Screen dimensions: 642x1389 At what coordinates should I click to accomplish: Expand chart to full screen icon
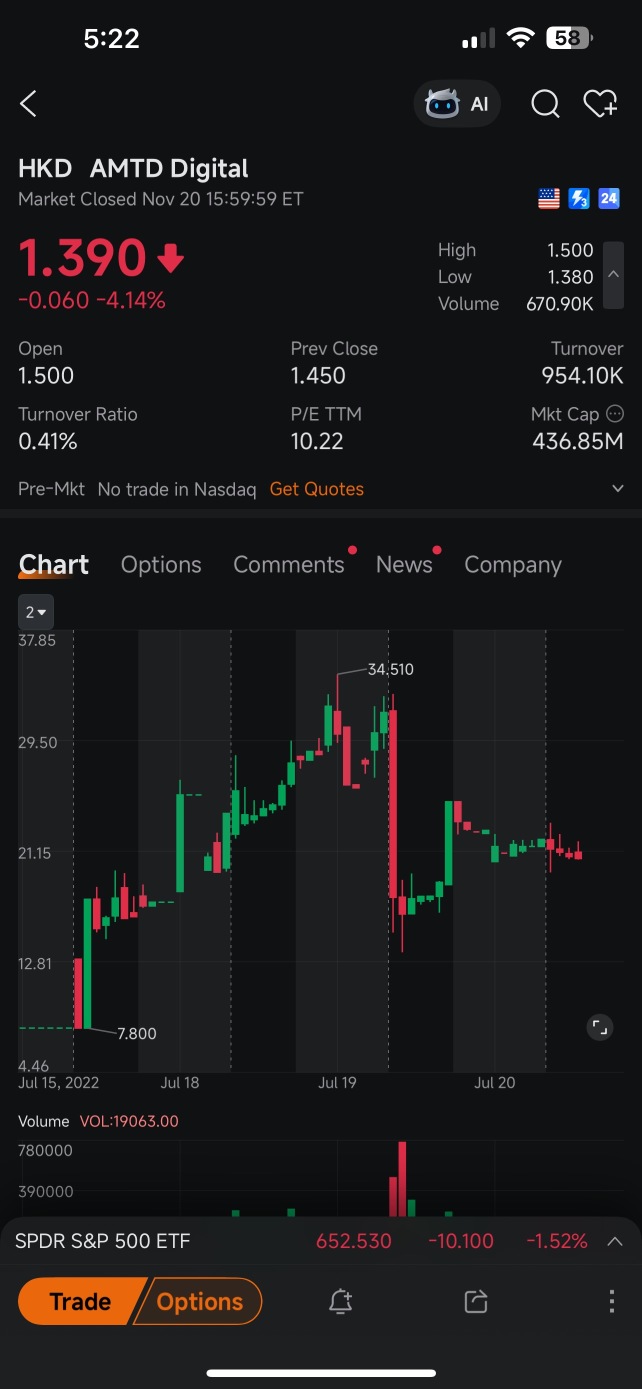pos(599,1028)
